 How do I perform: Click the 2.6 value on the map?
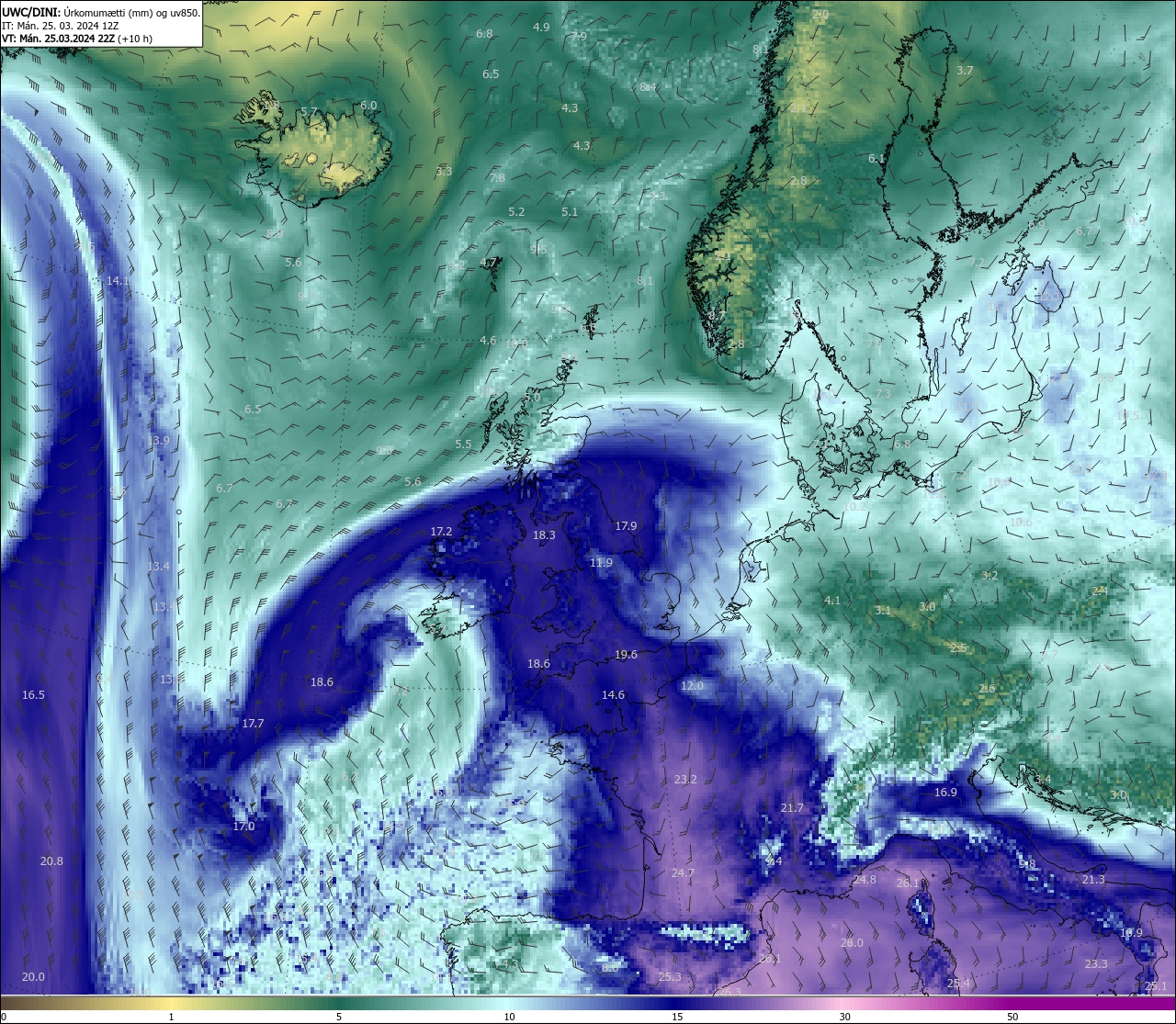point(987,689)
